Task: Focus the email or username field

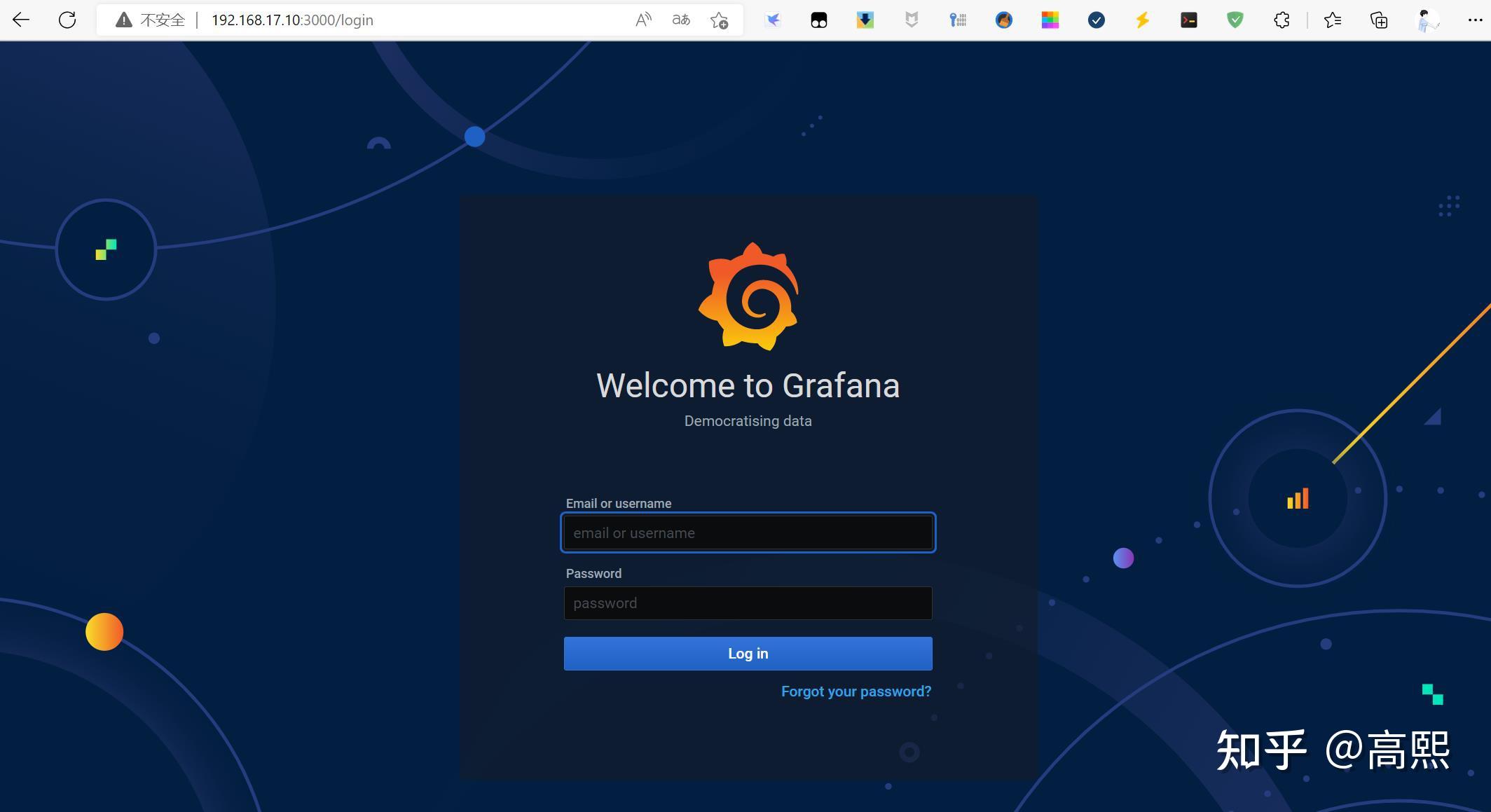Action: 748,533
